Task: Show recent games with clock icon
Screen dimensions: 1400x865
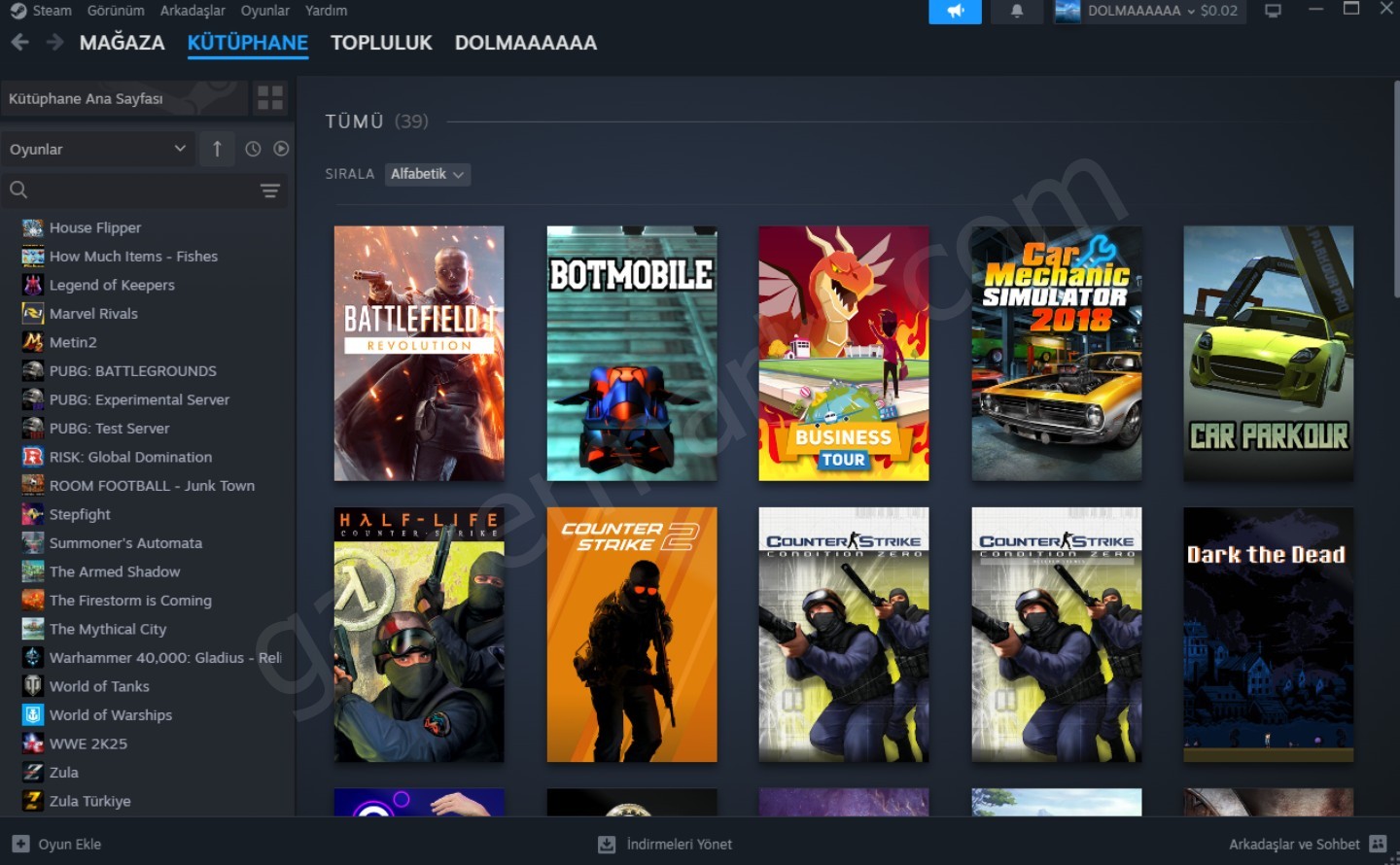Action: pos(253,149)
